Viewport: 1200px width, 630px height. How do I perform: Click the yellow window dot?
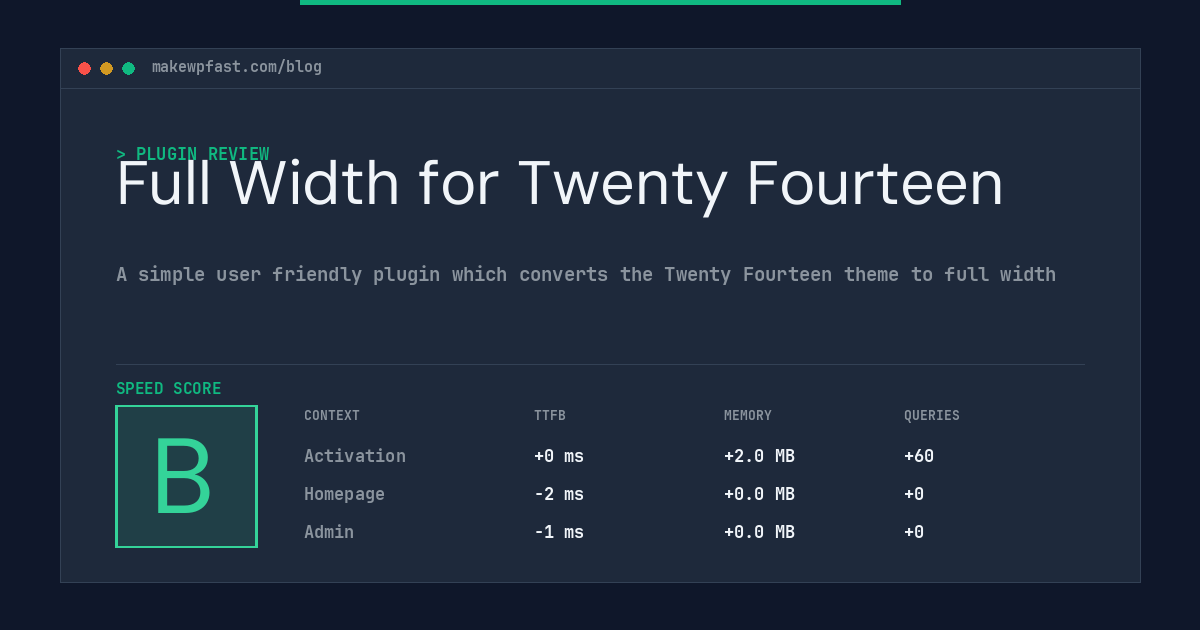(106, 68)
